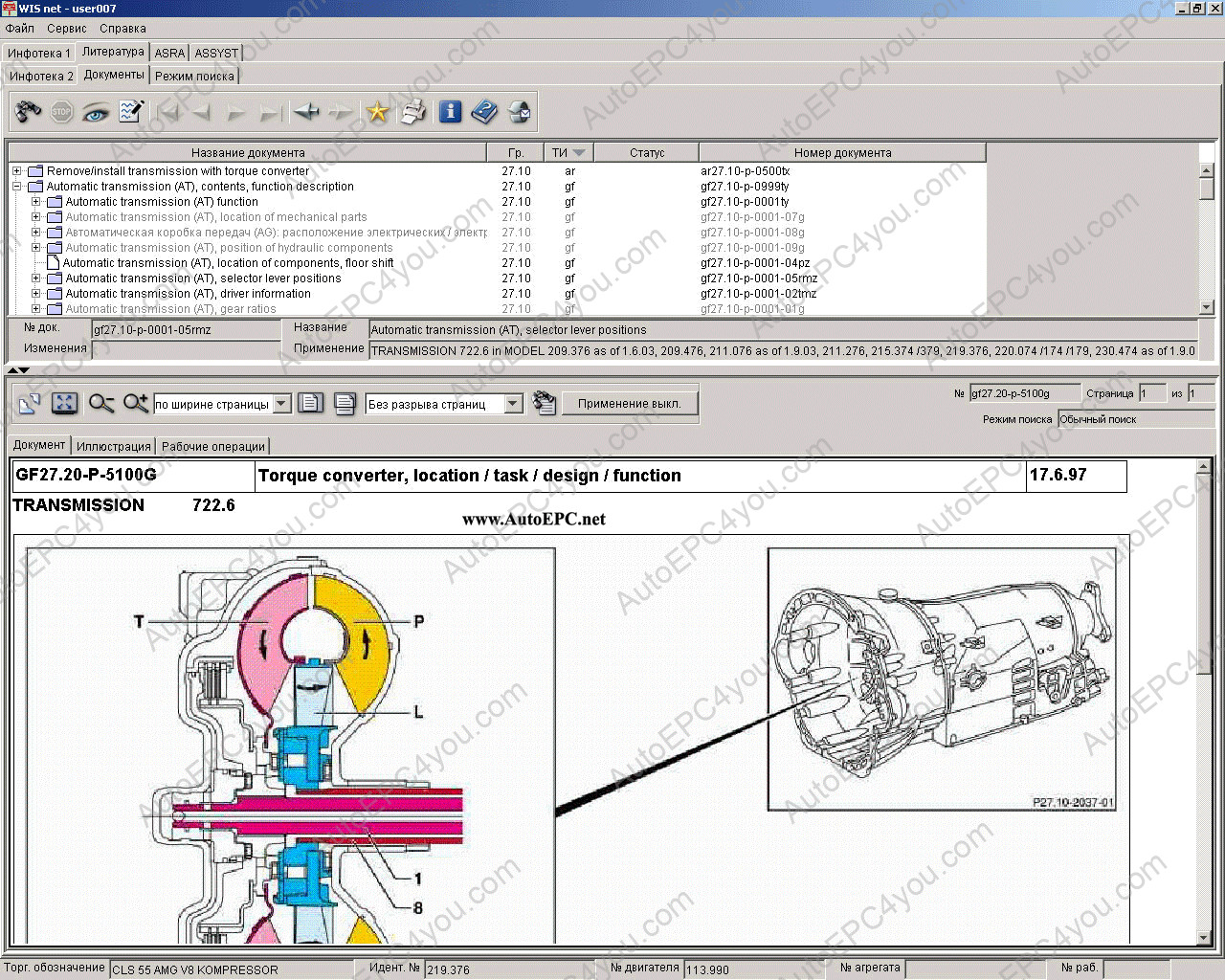Click the printer icon
Screen dimensions: 1225x980
coord(412,112)
